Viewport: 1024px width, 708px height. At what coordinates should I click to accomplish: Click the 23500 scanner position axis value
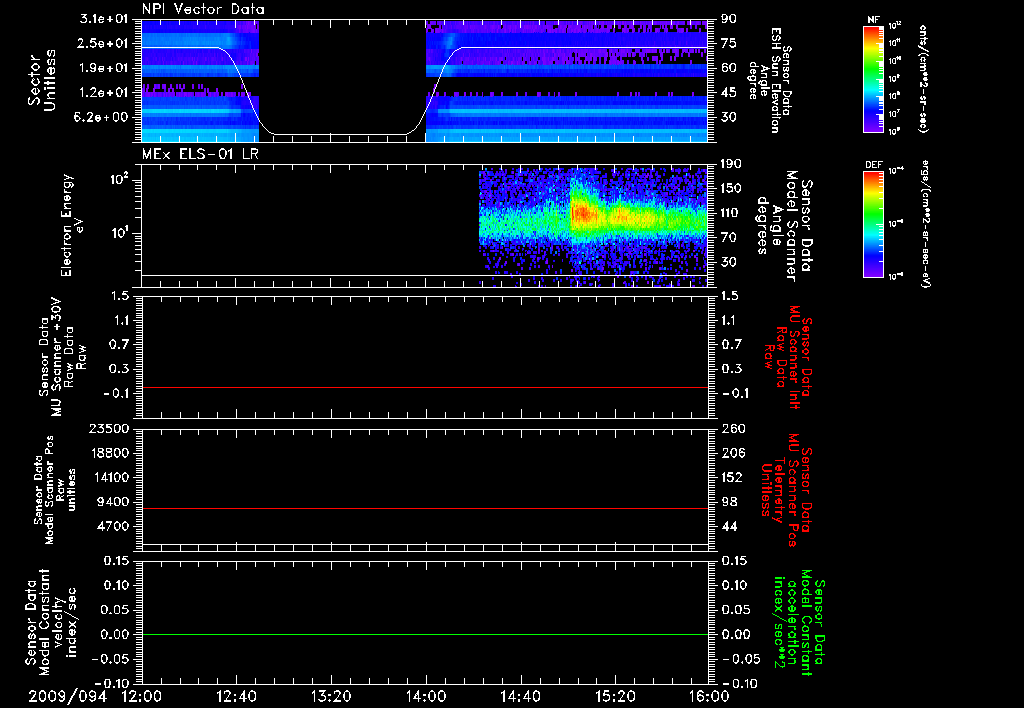pos(109,429)
